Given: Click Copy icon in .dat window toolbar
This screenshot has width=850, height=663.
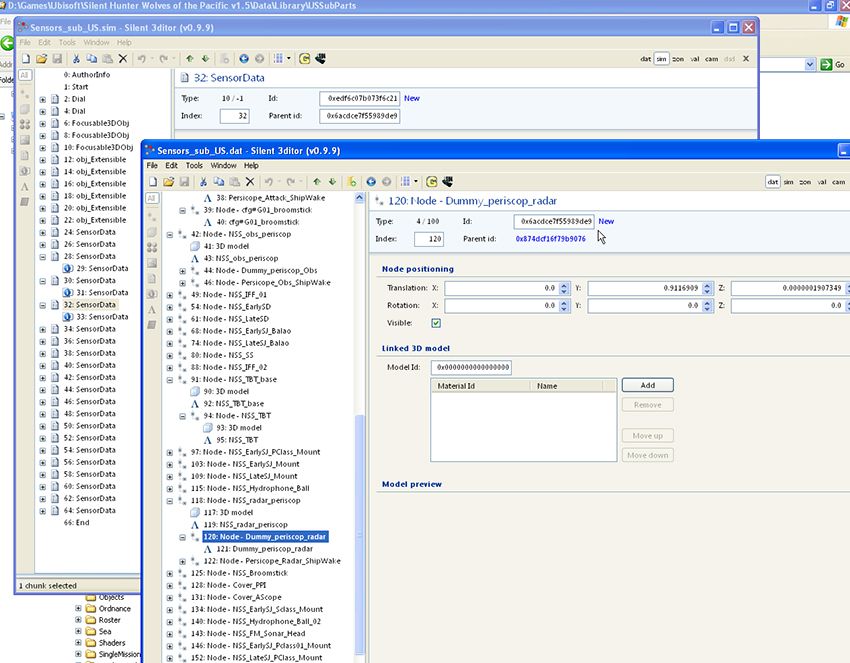Looking at the screenshot, I should 218,182.
